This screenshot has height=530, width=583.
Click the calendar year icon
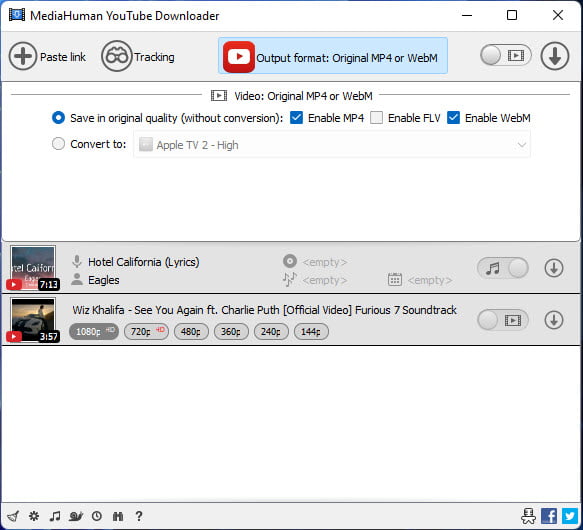point(394,279)
